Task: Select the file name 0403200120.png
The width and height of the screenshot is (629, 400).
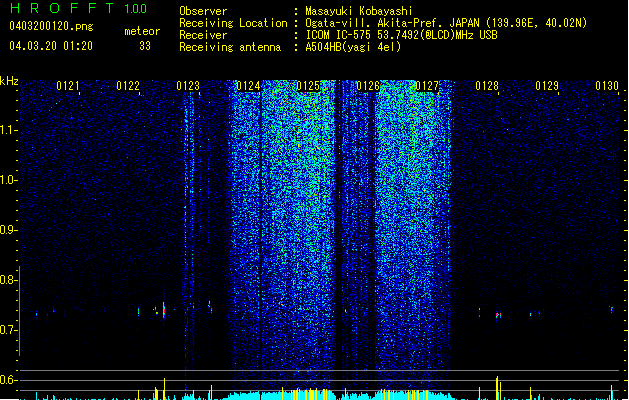Action: (x=51, y=27)
